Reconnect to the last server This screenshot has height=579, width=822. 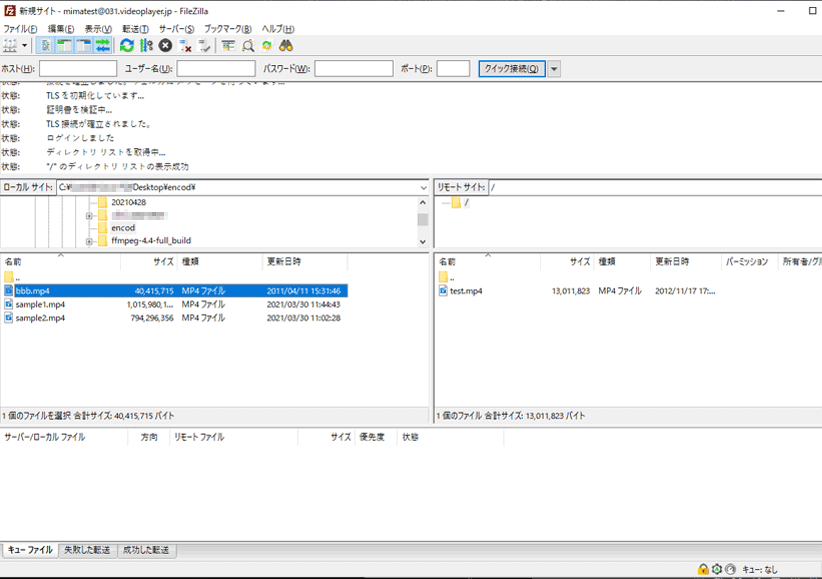pyautogui.click(x=204, y=46)
